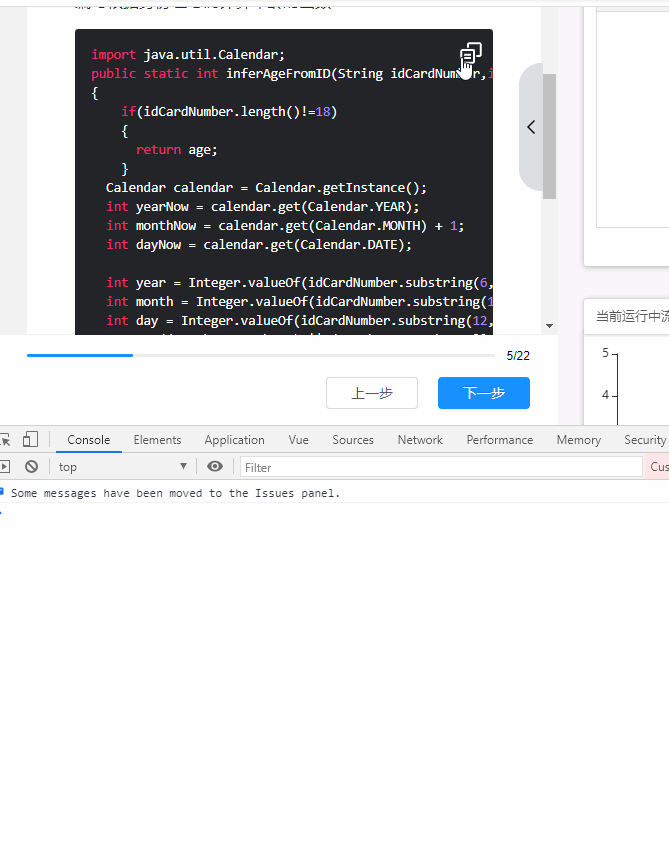669x863 pixels.
Task: Switch to the Application tab
Action: [x=234, y=440]
